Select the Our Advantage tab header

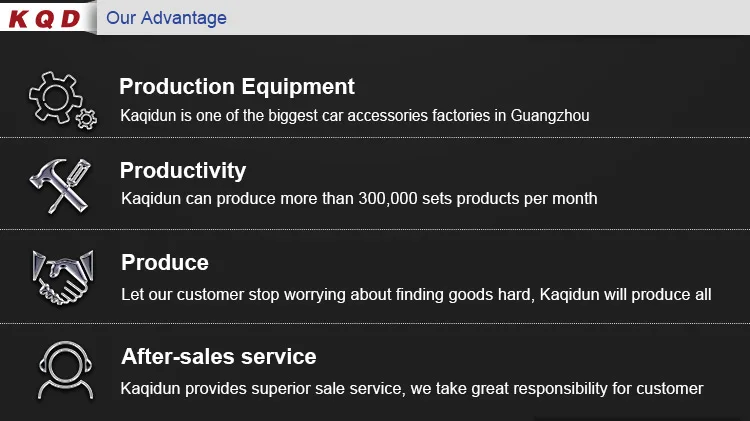166,18
